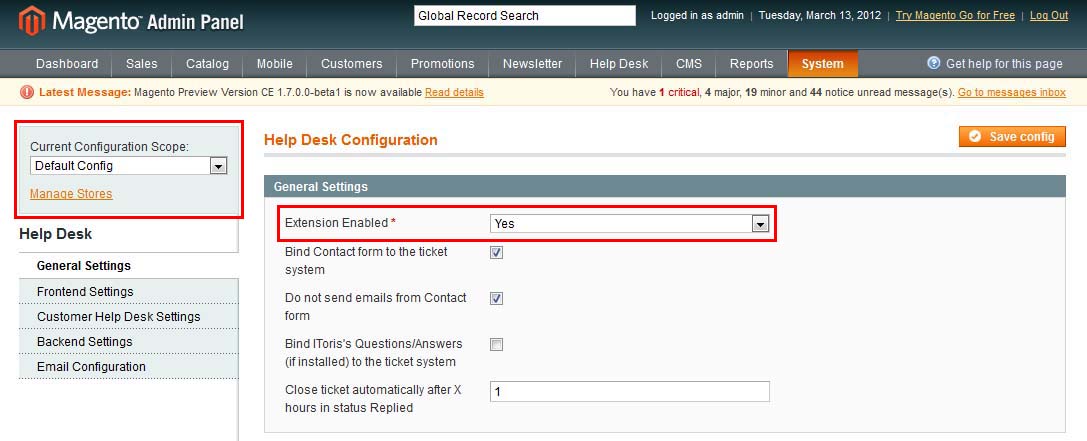
Task: Click the Magento logo icon
Action: (x=31, y=21)
